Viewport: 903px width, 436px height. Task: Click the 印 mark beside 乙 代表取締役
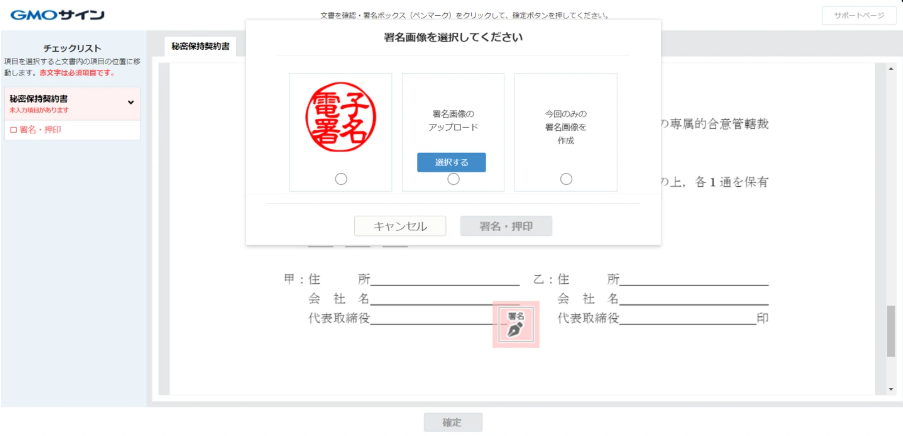[763, 318]
